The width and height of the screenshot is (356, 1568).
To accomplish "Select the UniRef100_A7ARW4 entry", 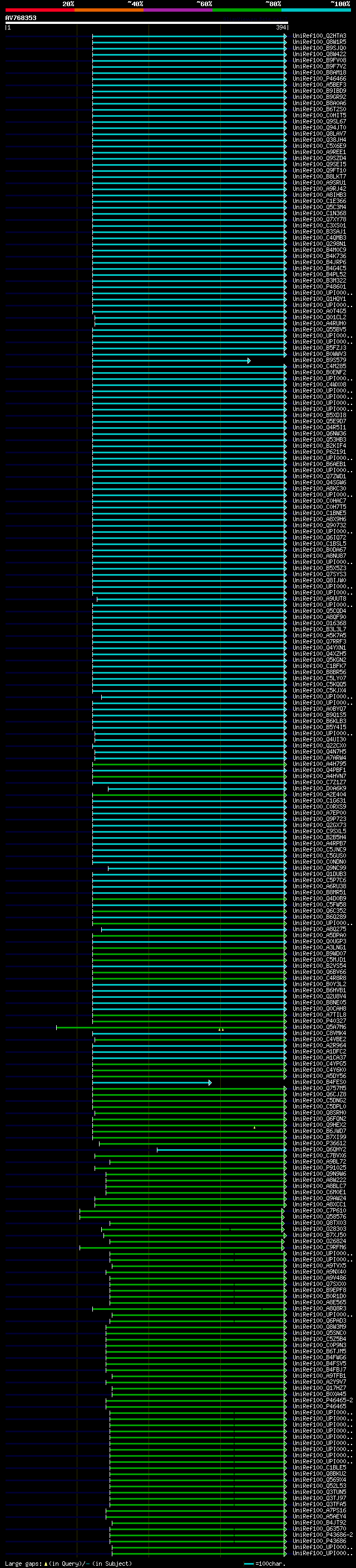I will [x=319, y=758].
